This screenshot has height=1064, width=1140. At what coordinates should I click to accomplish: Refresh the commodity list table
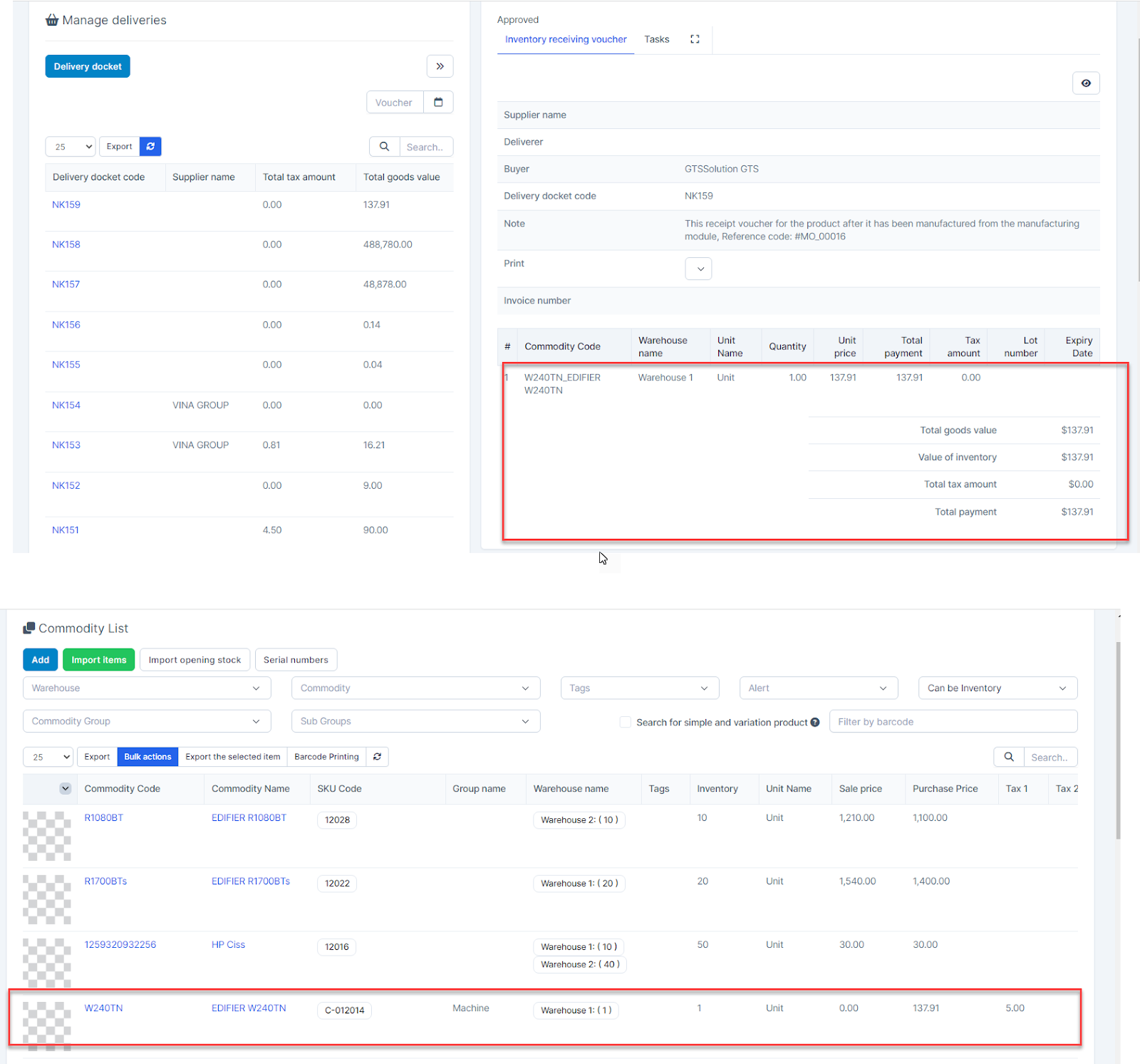pyautogui.click(x=377, y=757)
